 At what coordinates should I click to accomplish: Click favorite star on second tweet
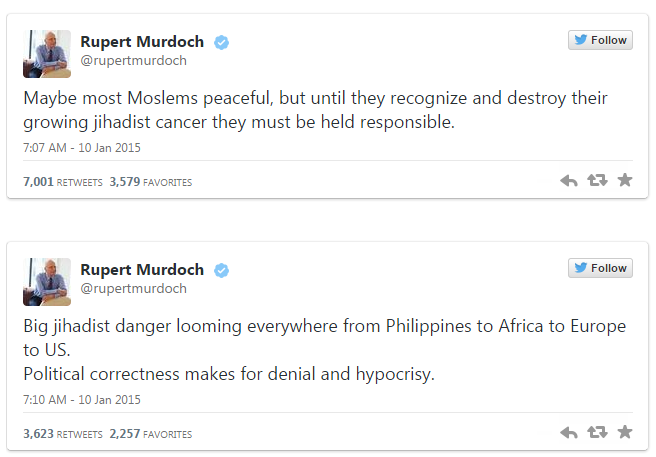pyautogui.click(x=625, y=432)
